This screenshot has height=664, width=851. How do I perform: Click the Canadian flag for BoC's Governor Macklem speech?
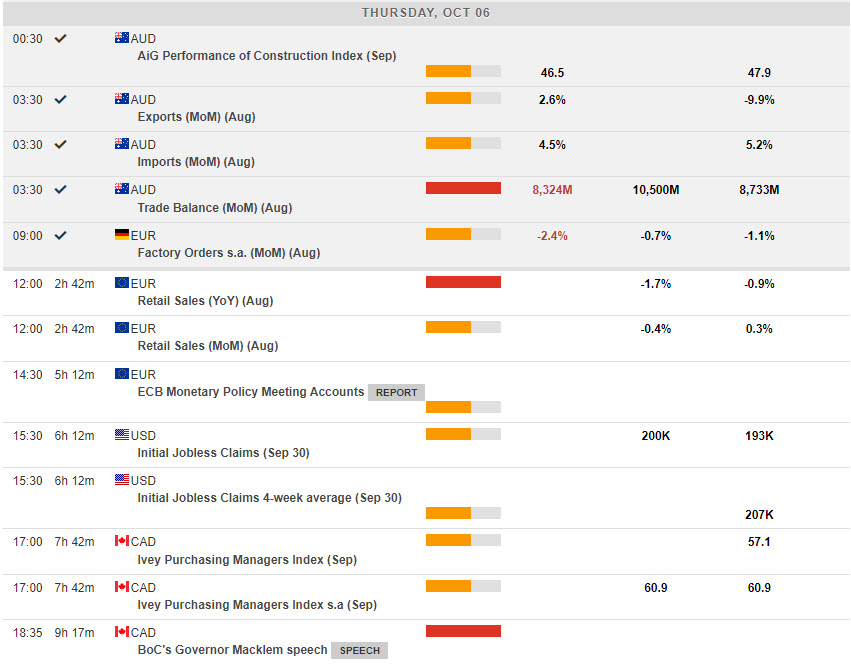122,632
